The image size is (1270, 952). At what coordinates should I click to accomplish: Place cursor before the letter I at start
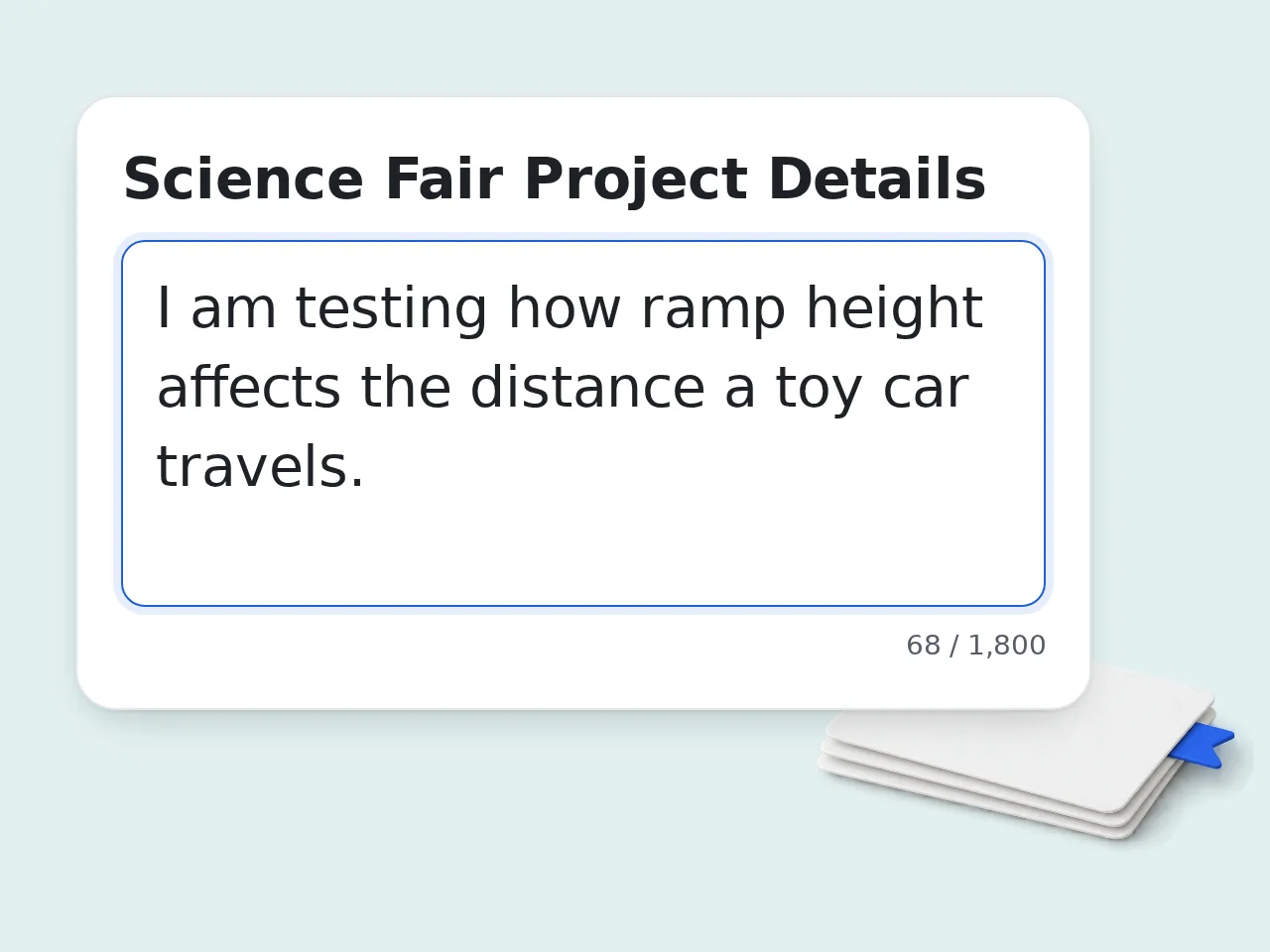[157, 308]
